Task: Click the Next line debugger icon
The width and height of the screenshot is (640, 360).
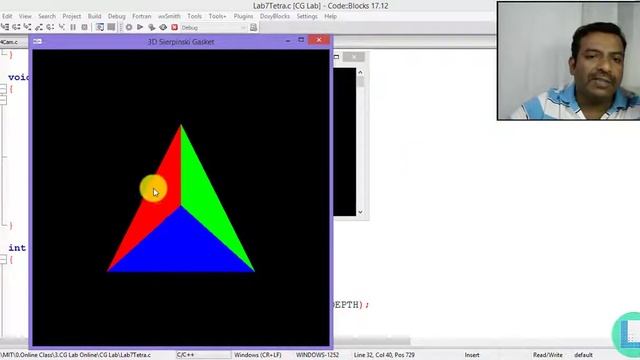Action: 16,27
